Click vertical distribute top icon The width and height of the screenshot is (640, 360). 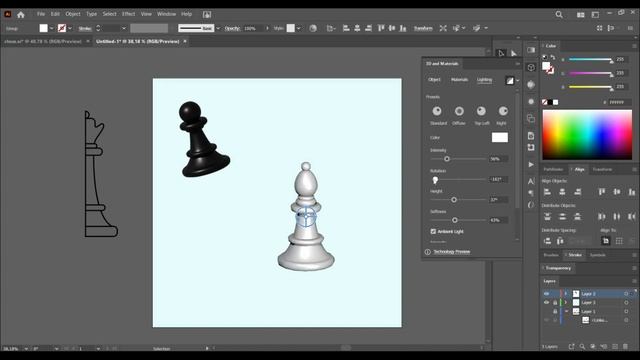547,217
